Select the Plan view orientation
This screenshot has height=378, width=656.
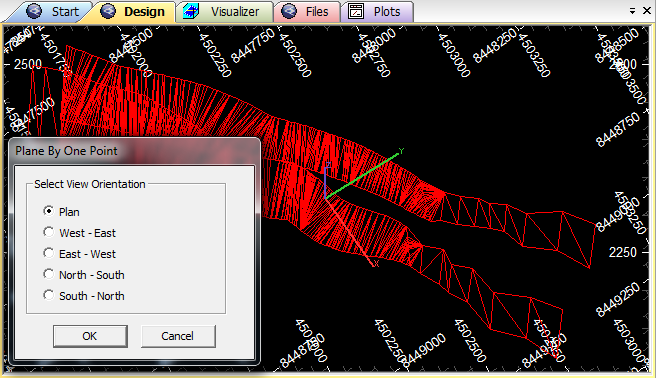tap(62, 212)
